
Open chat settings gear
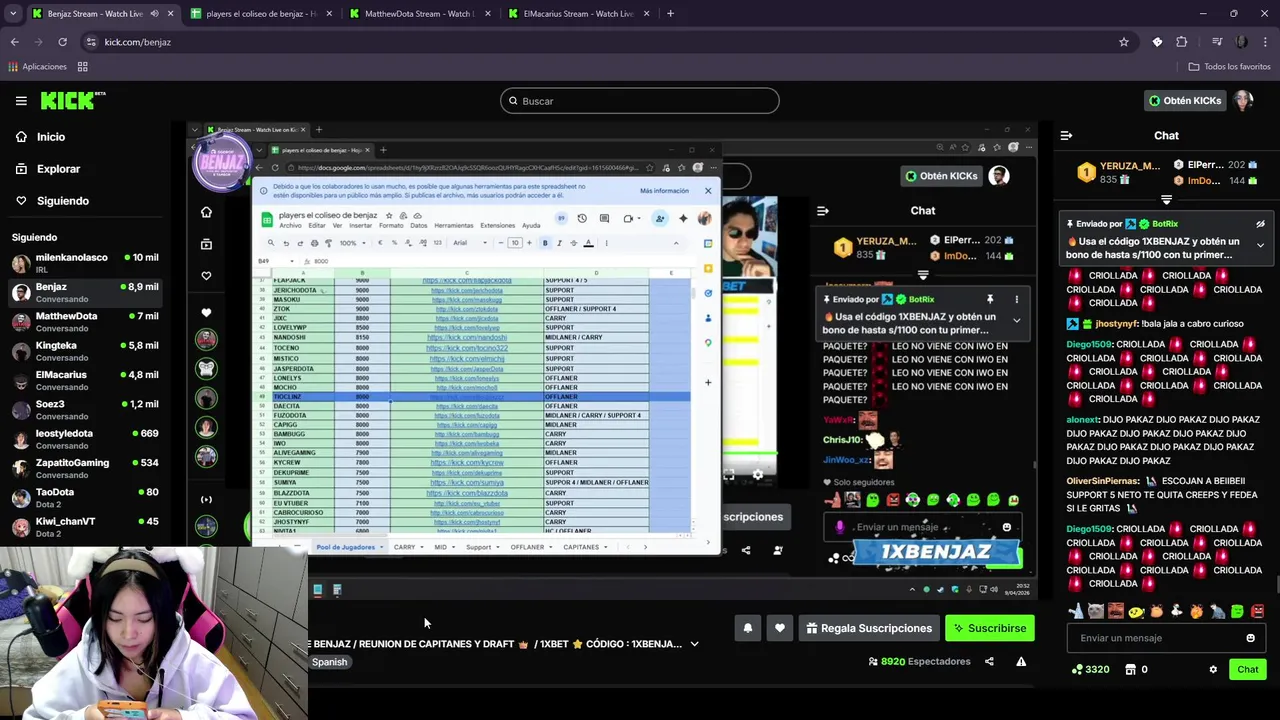[1213, 669]
